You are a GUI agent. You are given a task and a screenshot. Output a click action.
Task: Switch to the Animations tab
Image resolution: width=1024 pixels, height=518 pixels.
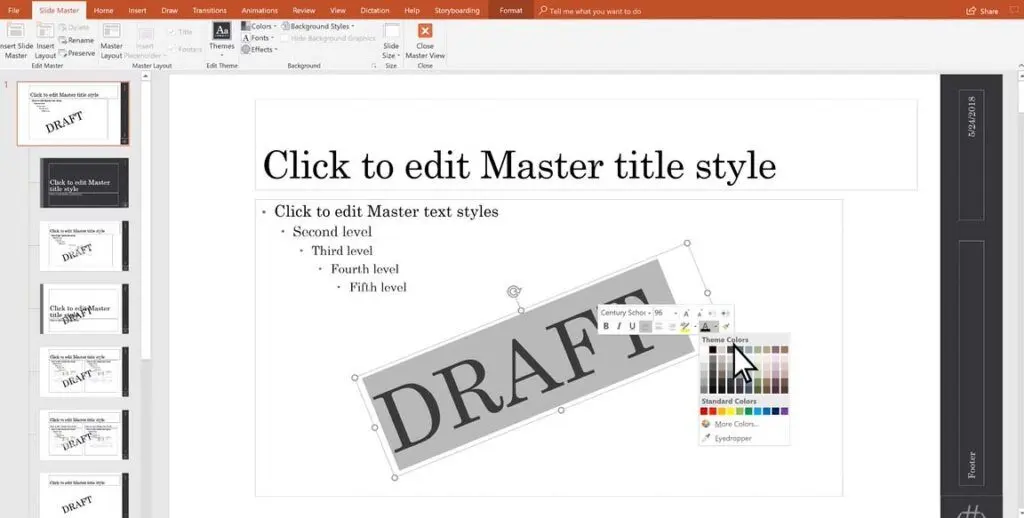(259, 10)
